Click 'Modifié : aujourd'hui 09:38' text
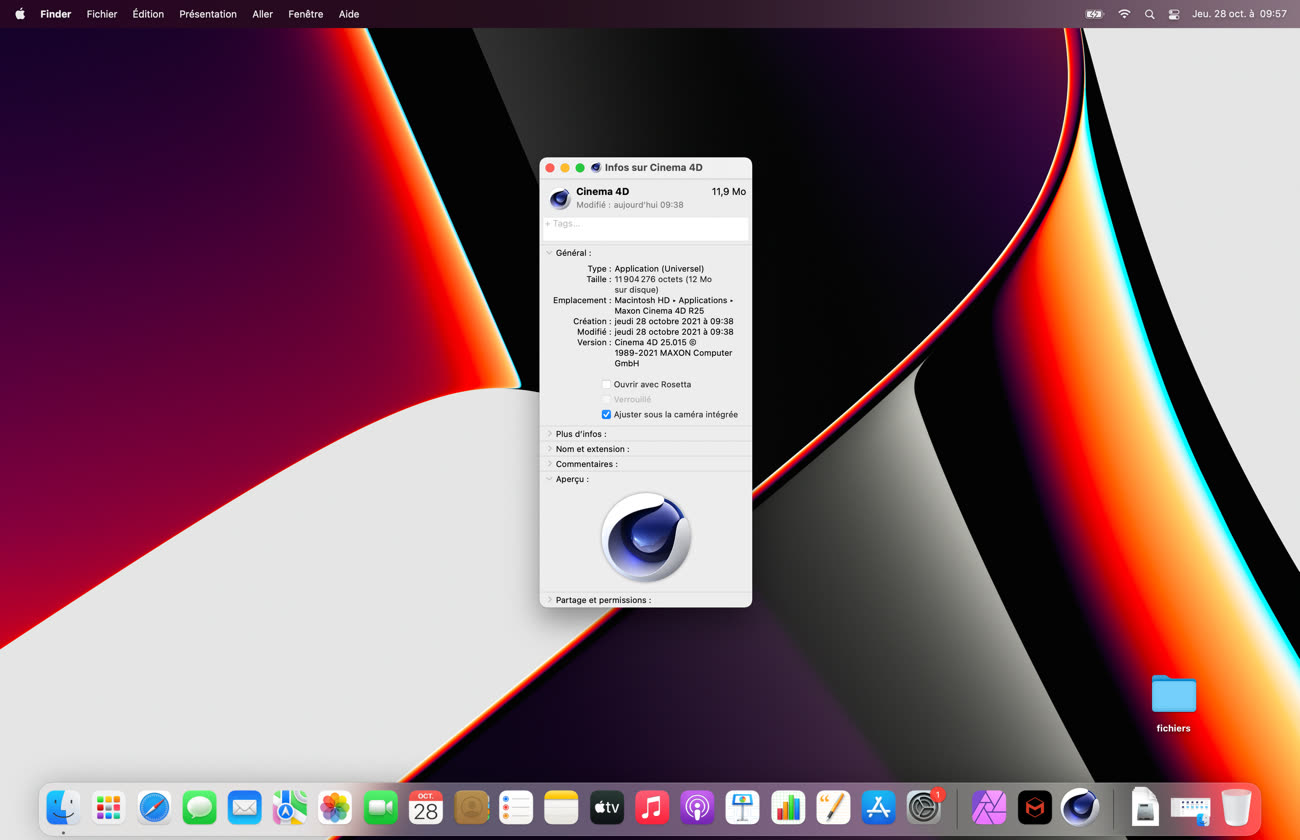Screen dimensions: 1300x840 pyautogui.click(x=630, y=205)
